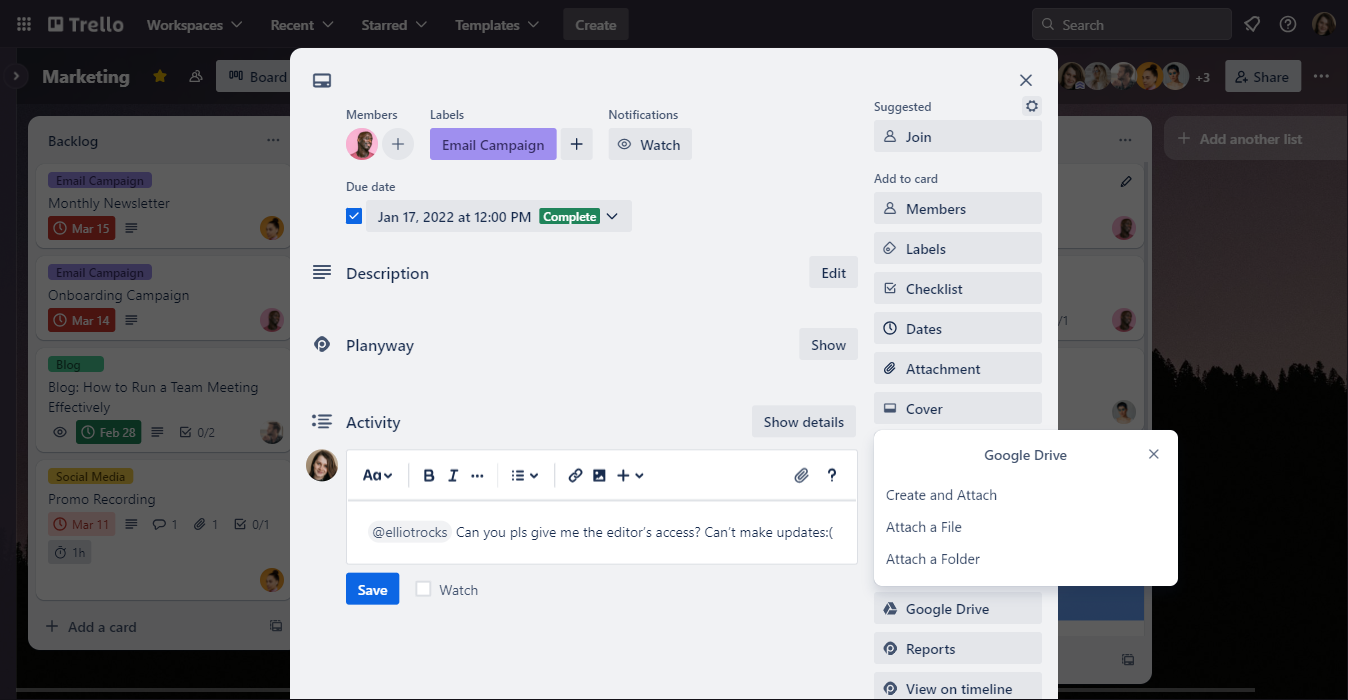This screenshot has width=1348, height=700.
Task: Click the insert image icon
Action: pos(599,476)
